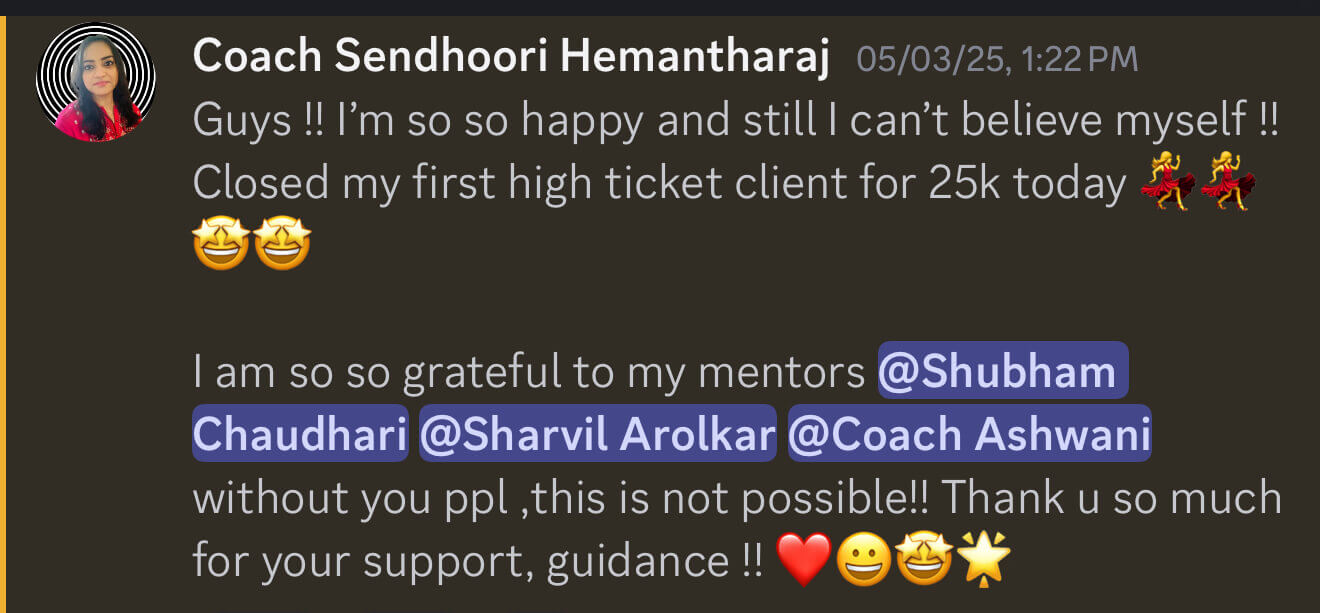Click the second star-struck emoji on third line
This screenshot has height=613, width=1320.
[x=282, y=245]
